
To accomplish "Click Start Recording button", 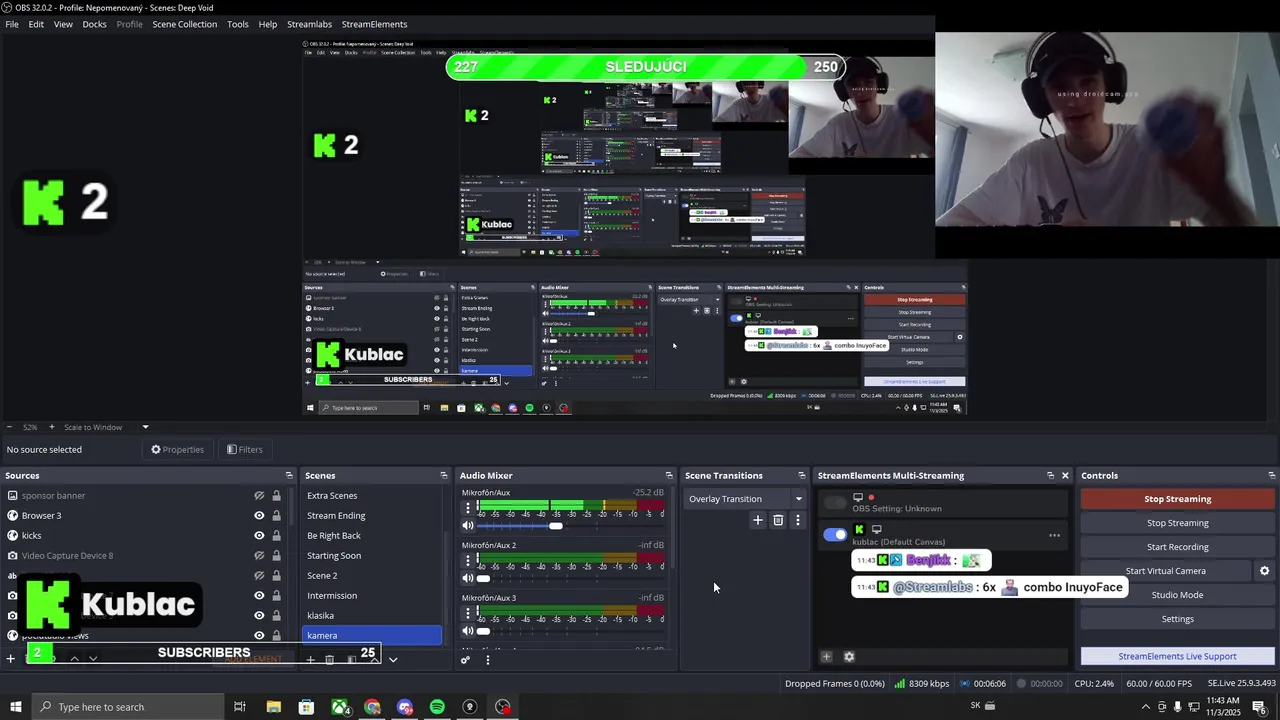I will click(x=1177, y=547).
